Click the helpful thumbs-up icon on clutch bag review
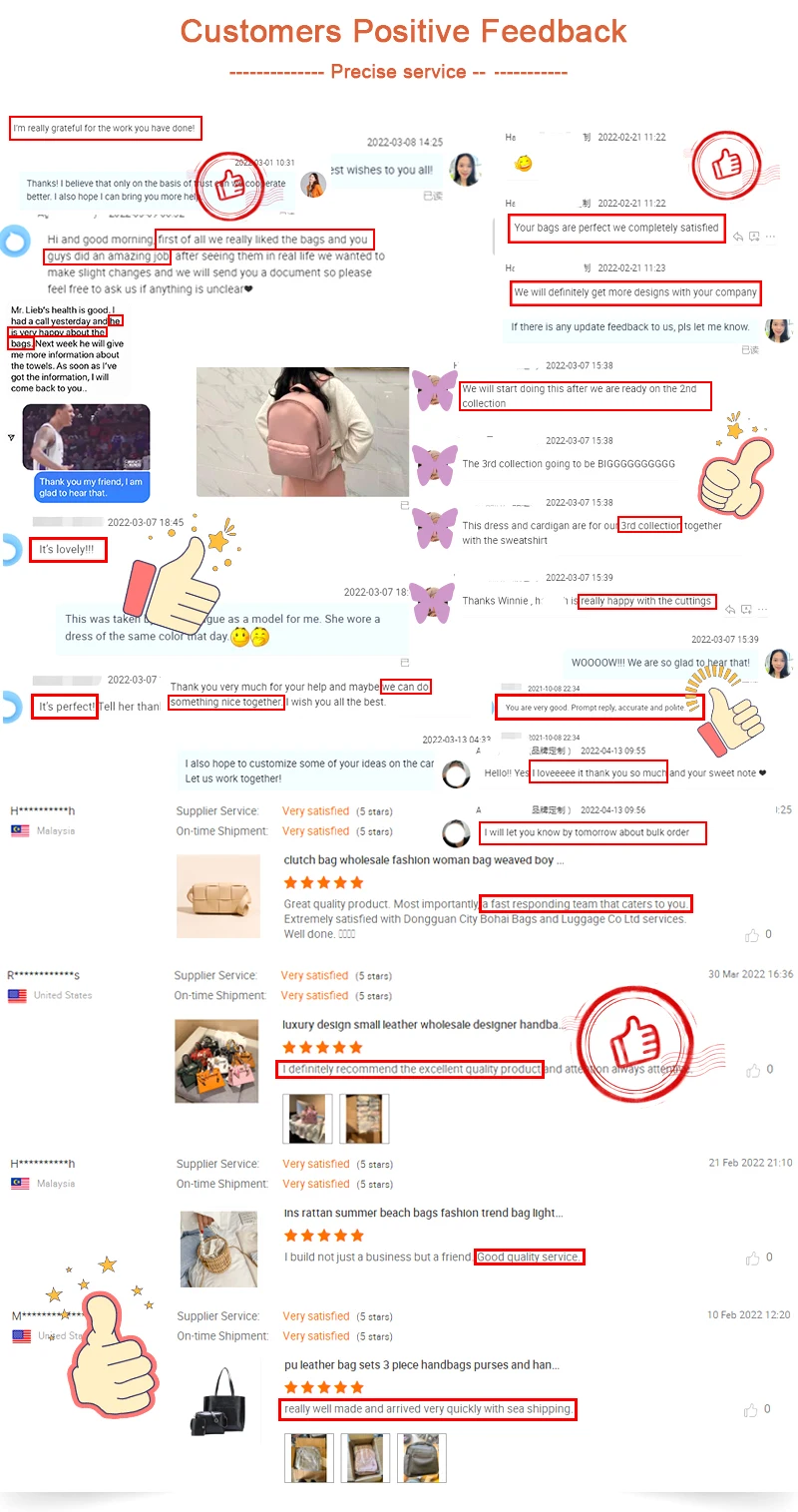Screen dimensions: 798x1512 (752, 935)
